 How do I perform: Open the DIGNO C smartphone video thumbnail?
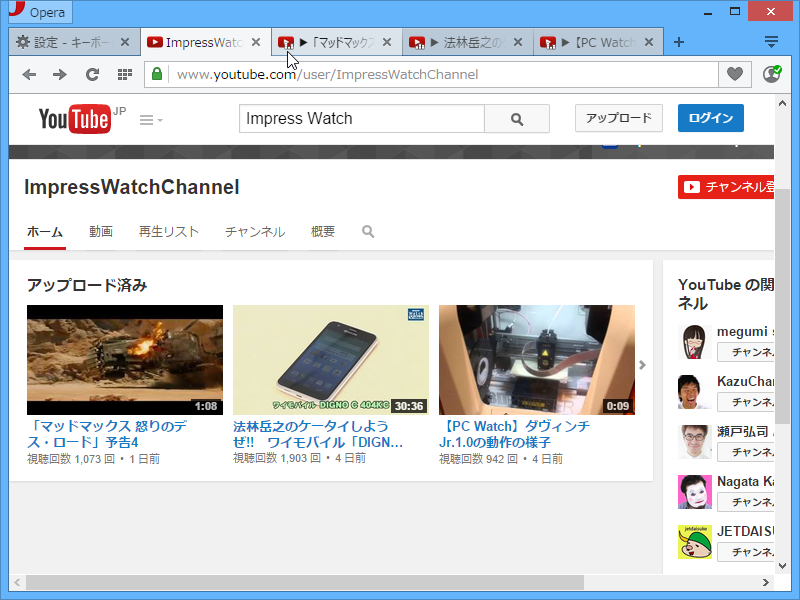click(x=331, y=360)
